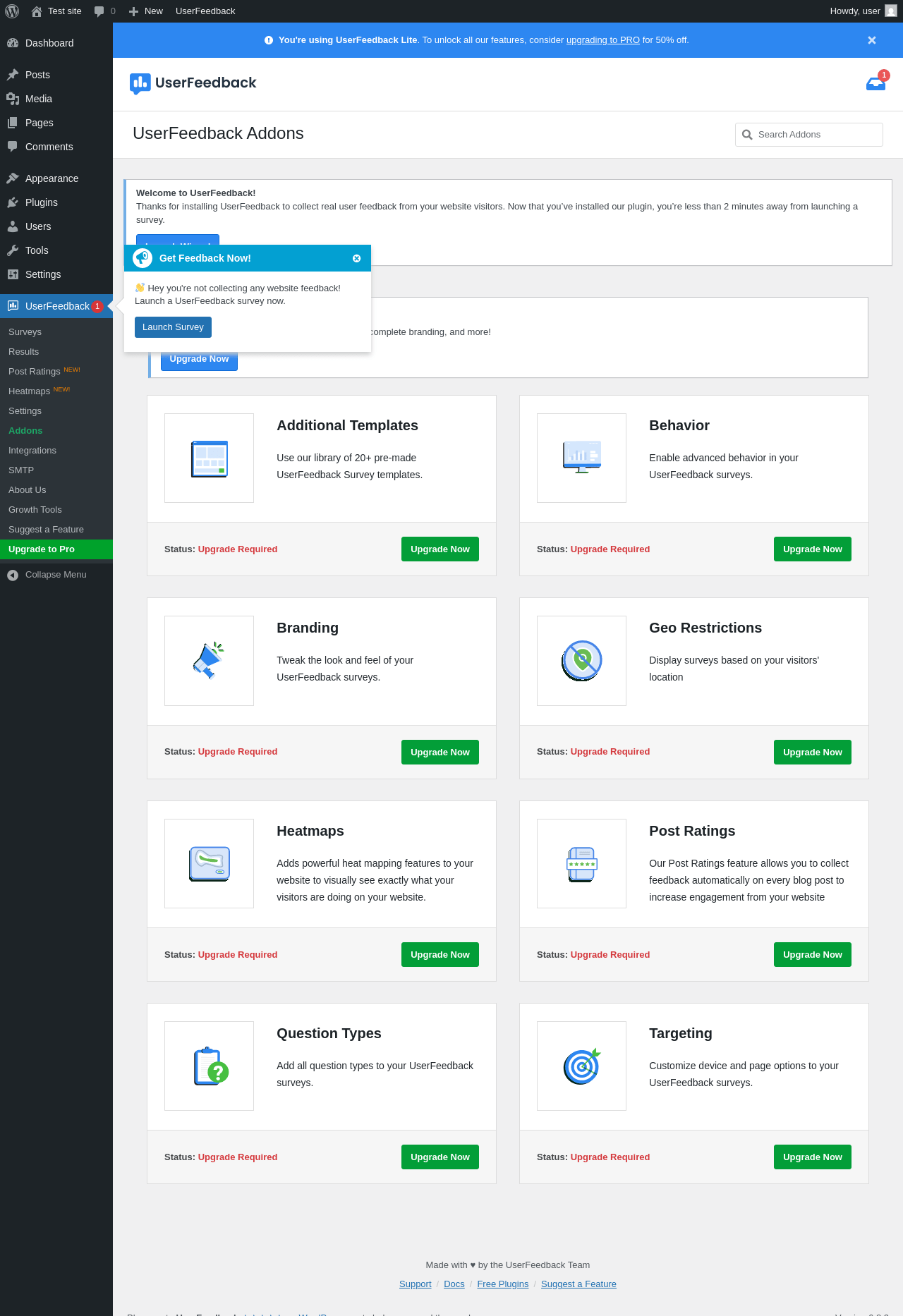The image size is (903, 1316).
Task: Click the Question Types clipboard icon
Action: point(210,1066)
